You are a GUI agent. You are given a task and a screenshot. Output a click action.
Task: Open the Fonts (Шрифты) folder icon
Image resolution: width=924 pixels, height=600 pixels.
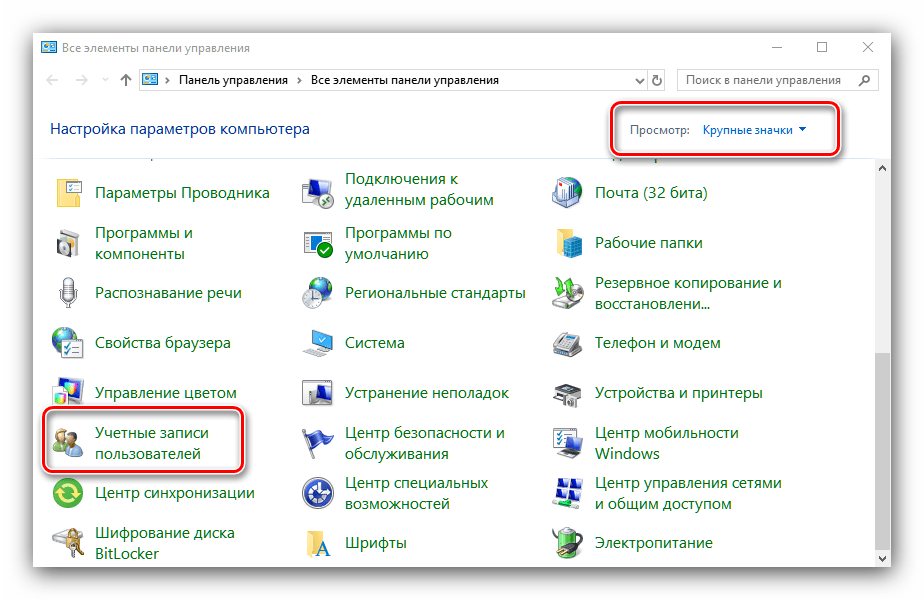(318, 543)
